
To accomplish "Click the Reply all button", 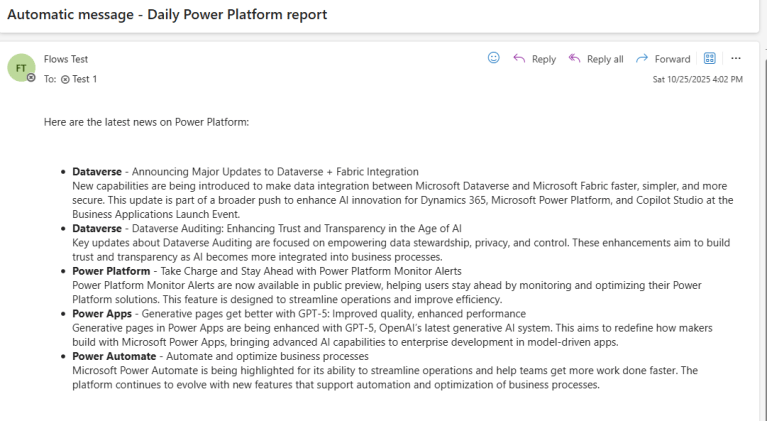I will click(x=596, y=59).
